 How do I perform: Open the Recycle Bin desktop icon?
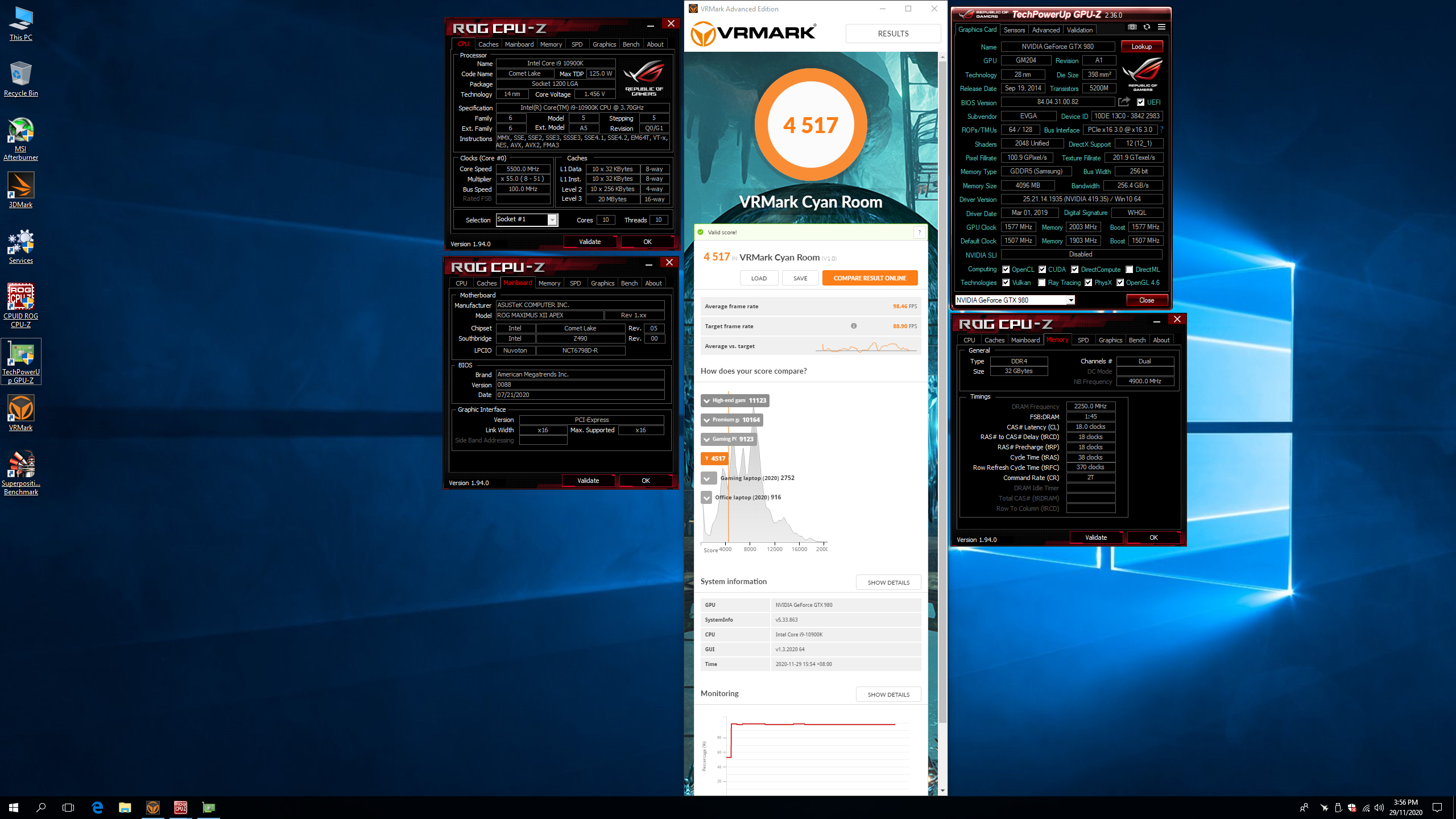(21, 80)
